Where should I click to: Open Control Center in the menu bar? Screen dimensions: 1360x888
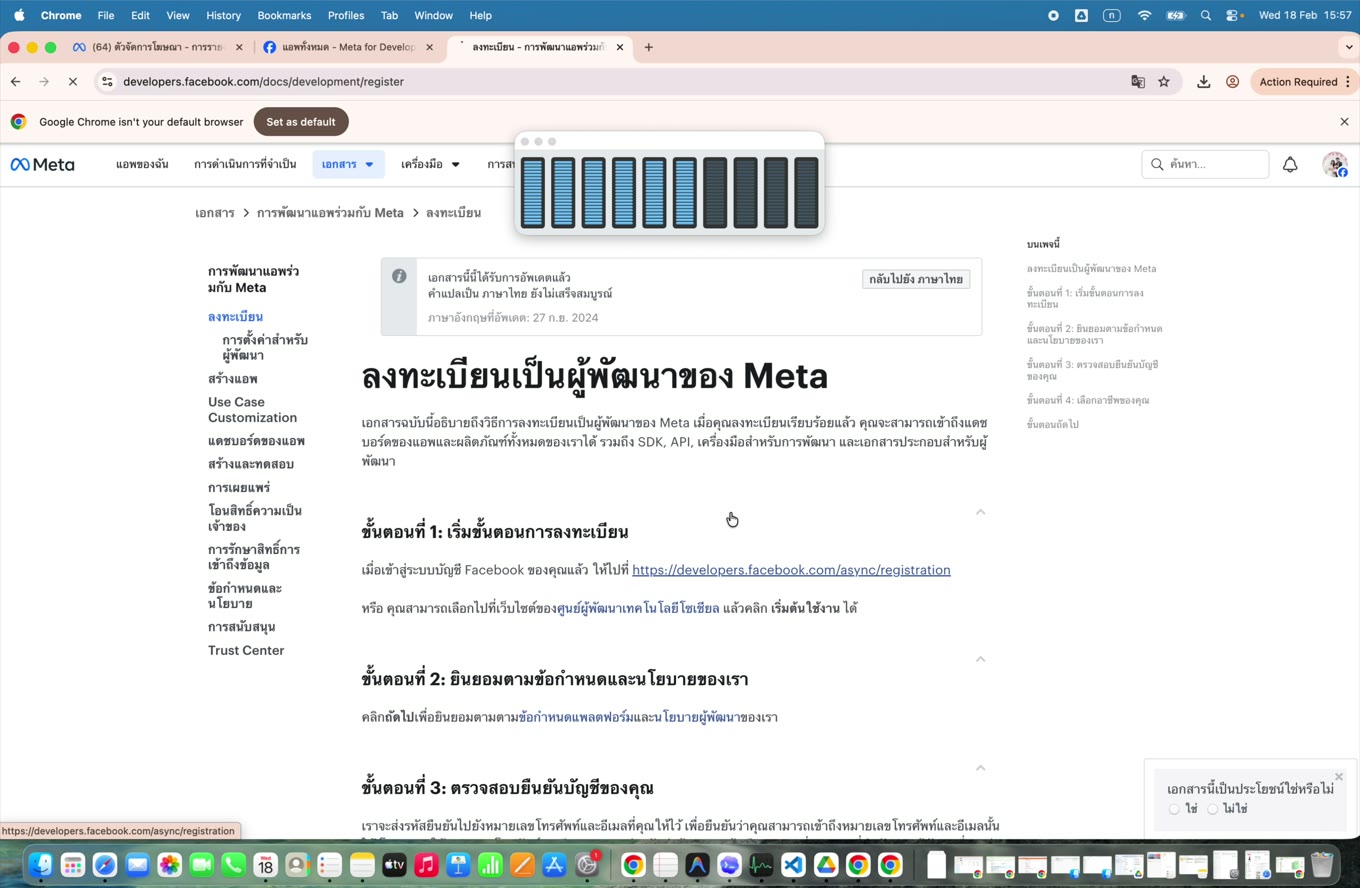(1234, 15)
